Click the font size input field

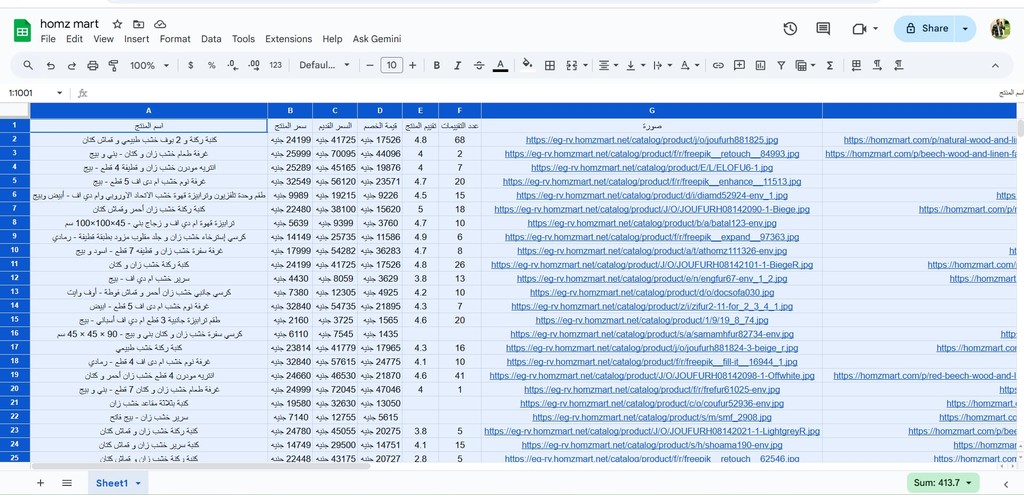392,65
